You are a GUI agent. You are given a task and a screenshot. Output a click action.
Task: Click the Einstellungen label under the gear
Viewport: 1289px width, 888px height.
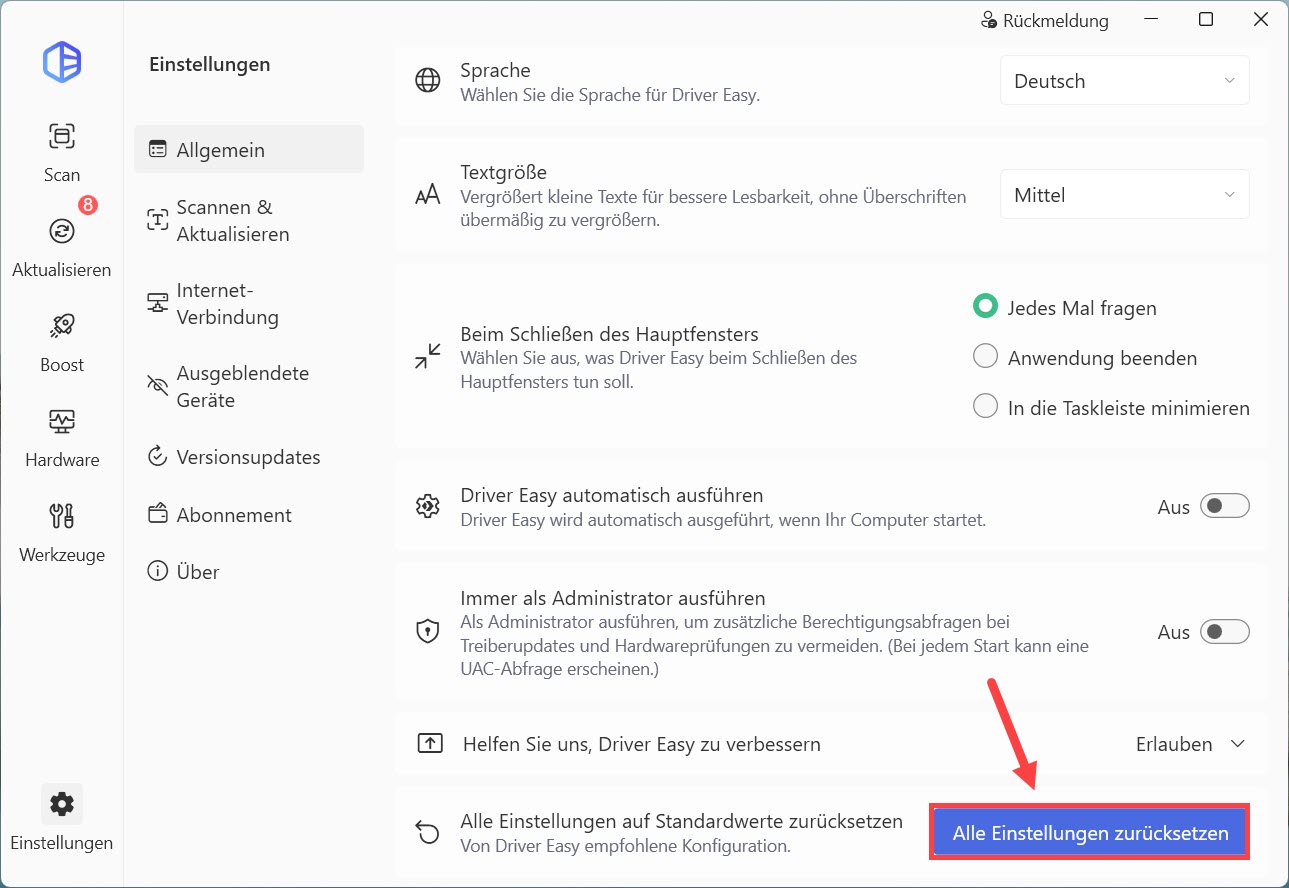pyautogui.click(x=62, y=843)
